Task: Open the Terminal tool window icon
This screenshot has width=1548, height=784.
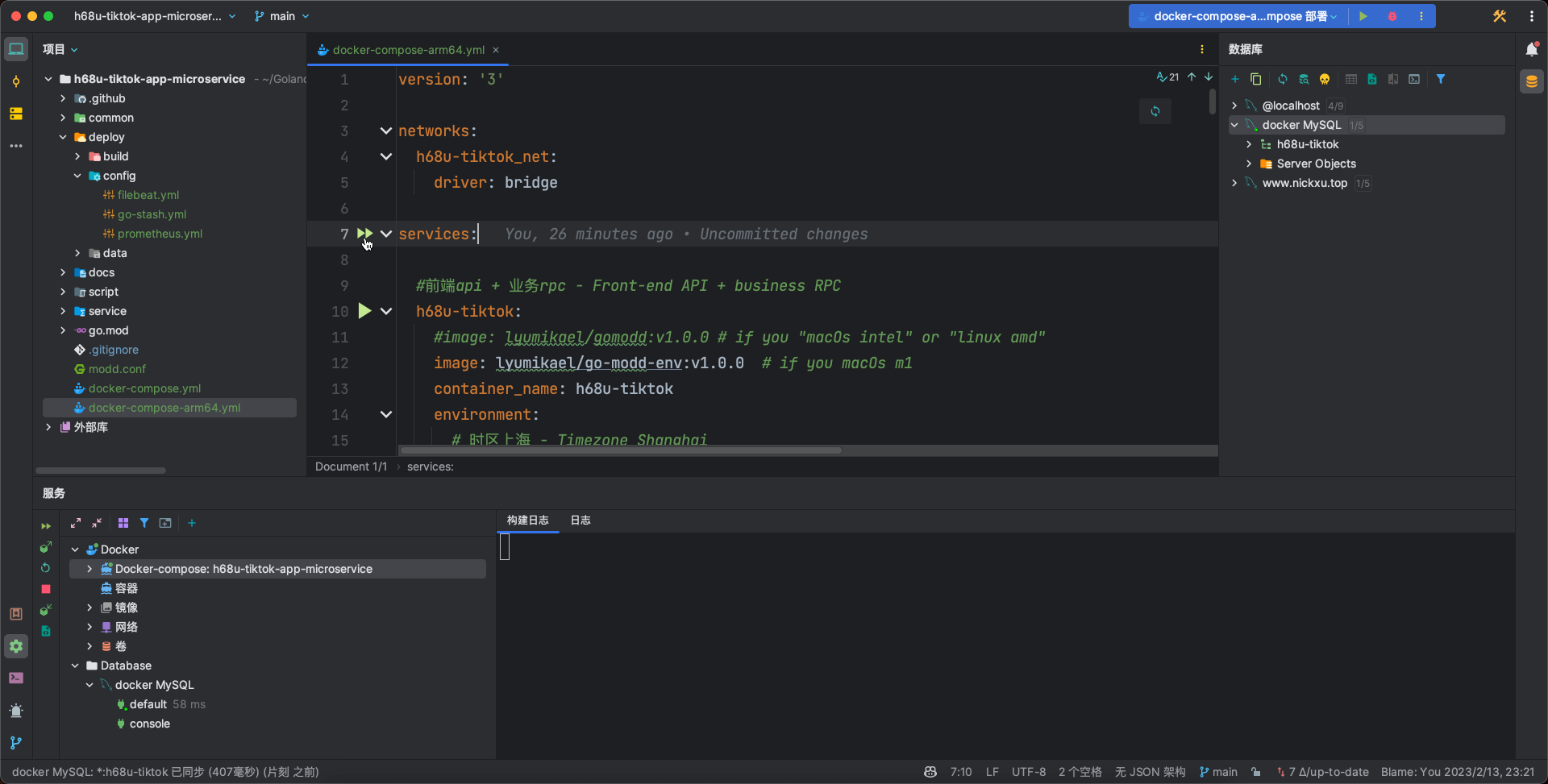Action: coord(16,678)
